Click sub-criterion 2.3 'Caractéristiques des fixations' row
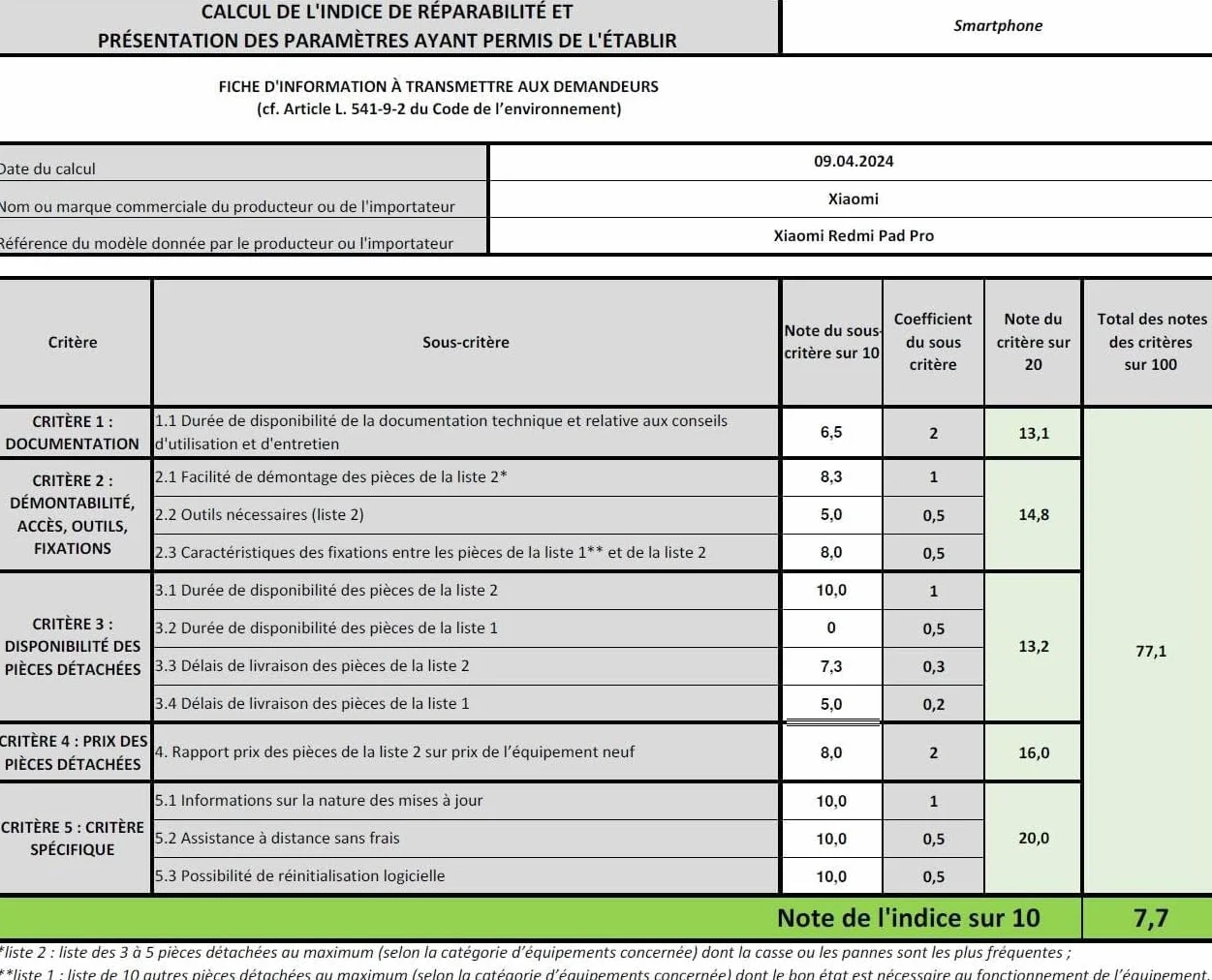 (466, 552)
